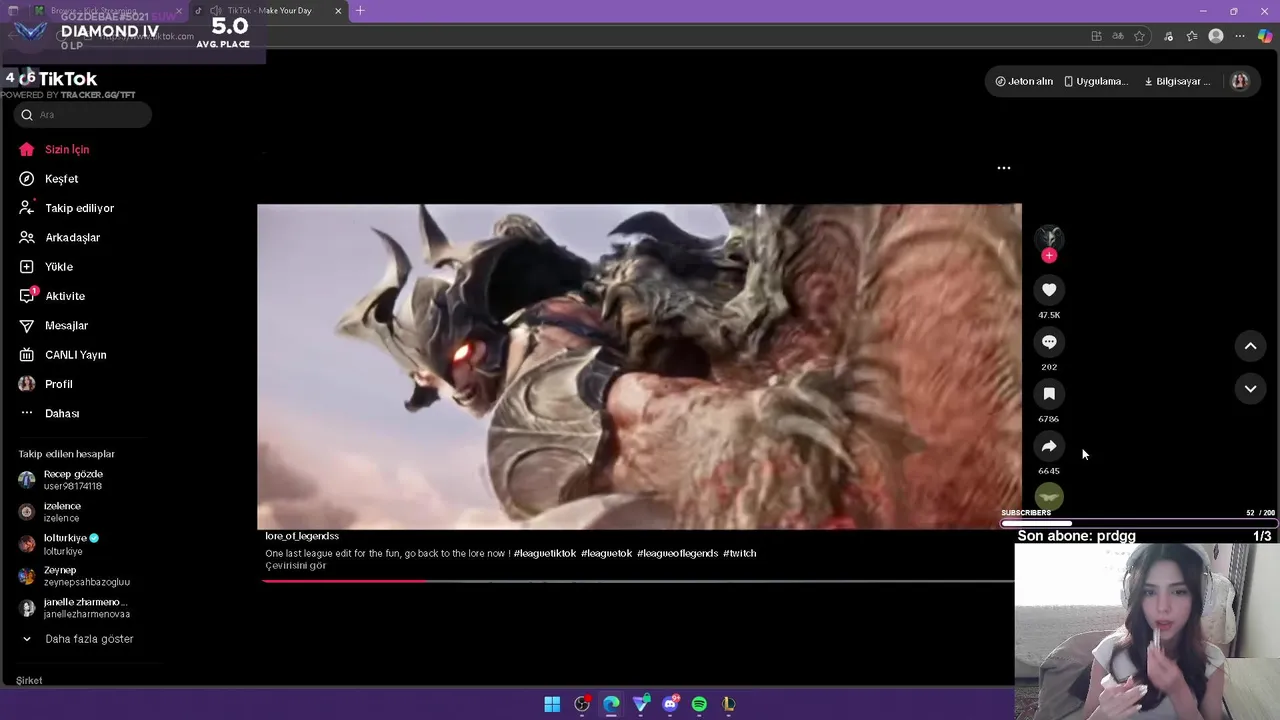Open Edge browser profile icon
This screenshot has height=720, width=1280.
(1216, 36)
